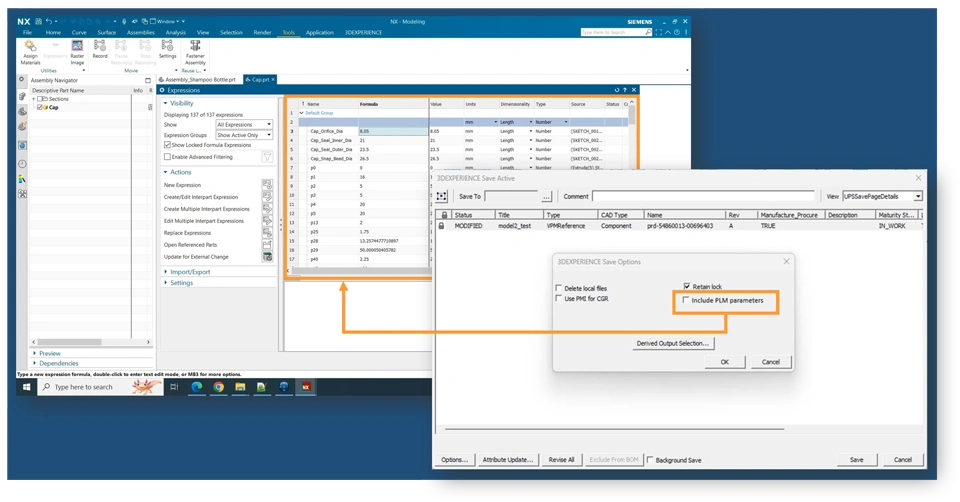Image resolution: width=960 pixels, height=502 pixels.
Task: Click the sidebar gear settings icon
Action: (21, 80)
